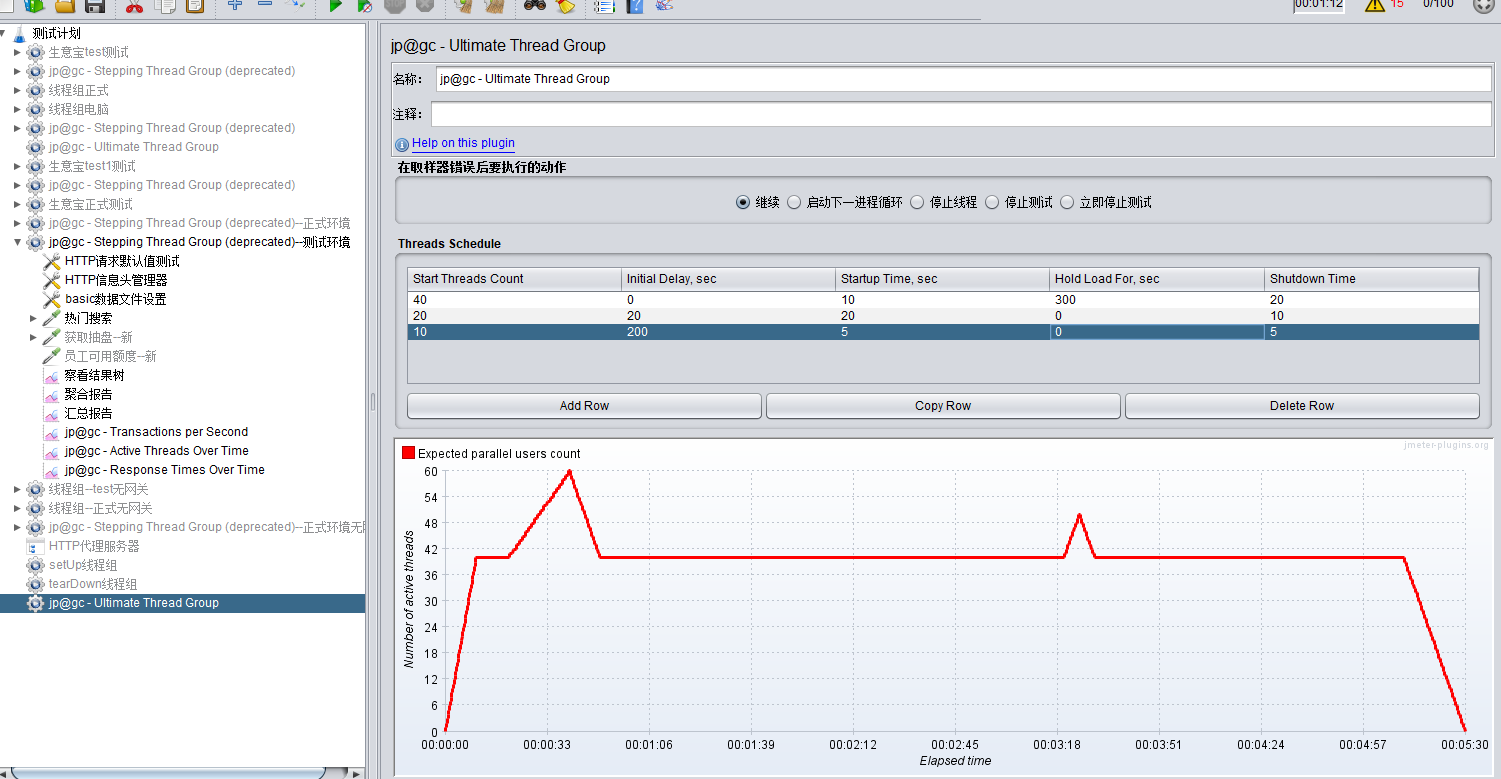Viewport: 1501px width, 779px height.
Task: Click the Shutdown X toolbar icon
Action: (x=425, y=6)
